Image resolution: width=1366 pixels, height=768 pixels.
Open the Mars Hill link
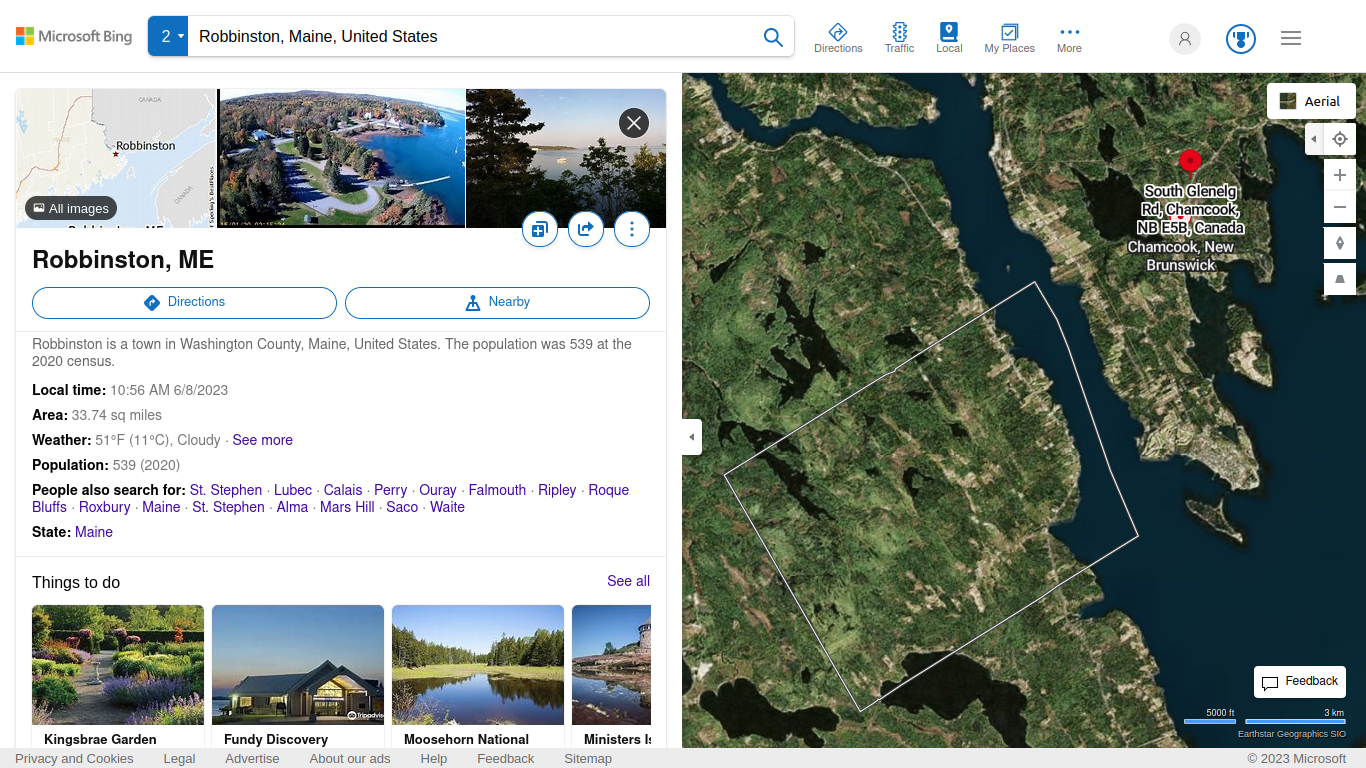point(347,507)
